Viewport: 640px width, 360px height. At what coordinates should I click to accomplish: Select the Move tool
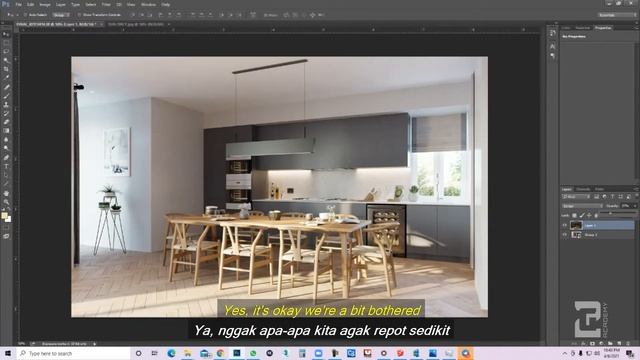[x=6, y=34]
